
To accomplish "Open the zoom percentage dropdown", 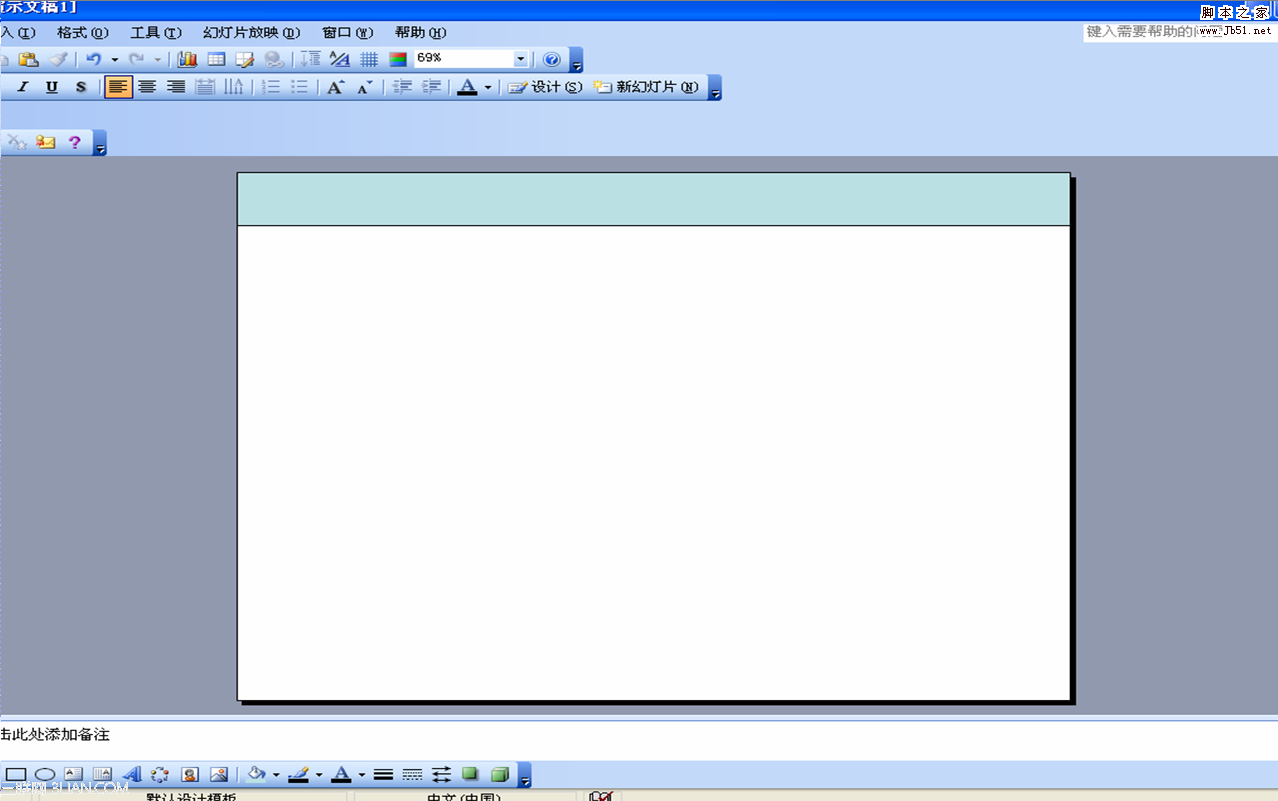I will [520, 60].
